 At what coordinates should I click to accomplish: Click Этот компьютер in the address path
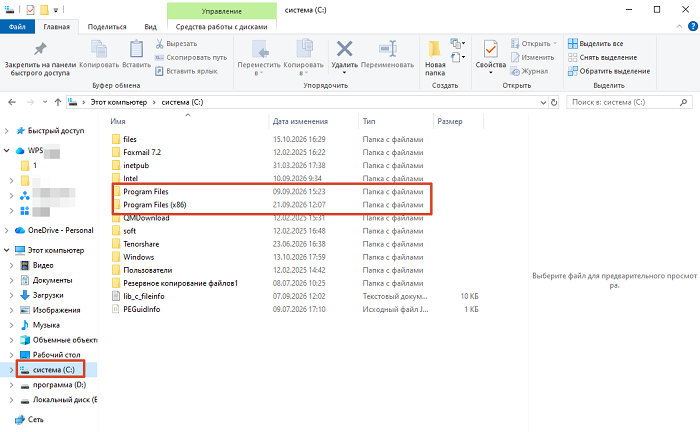pos(119,102)
